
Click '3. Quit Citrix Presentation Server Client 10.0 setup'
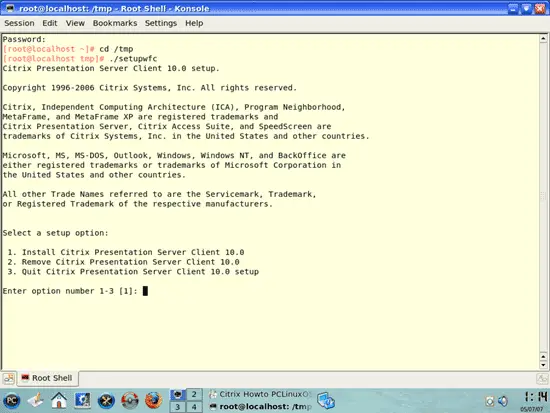pyautogui.click(x=133, y=272)
